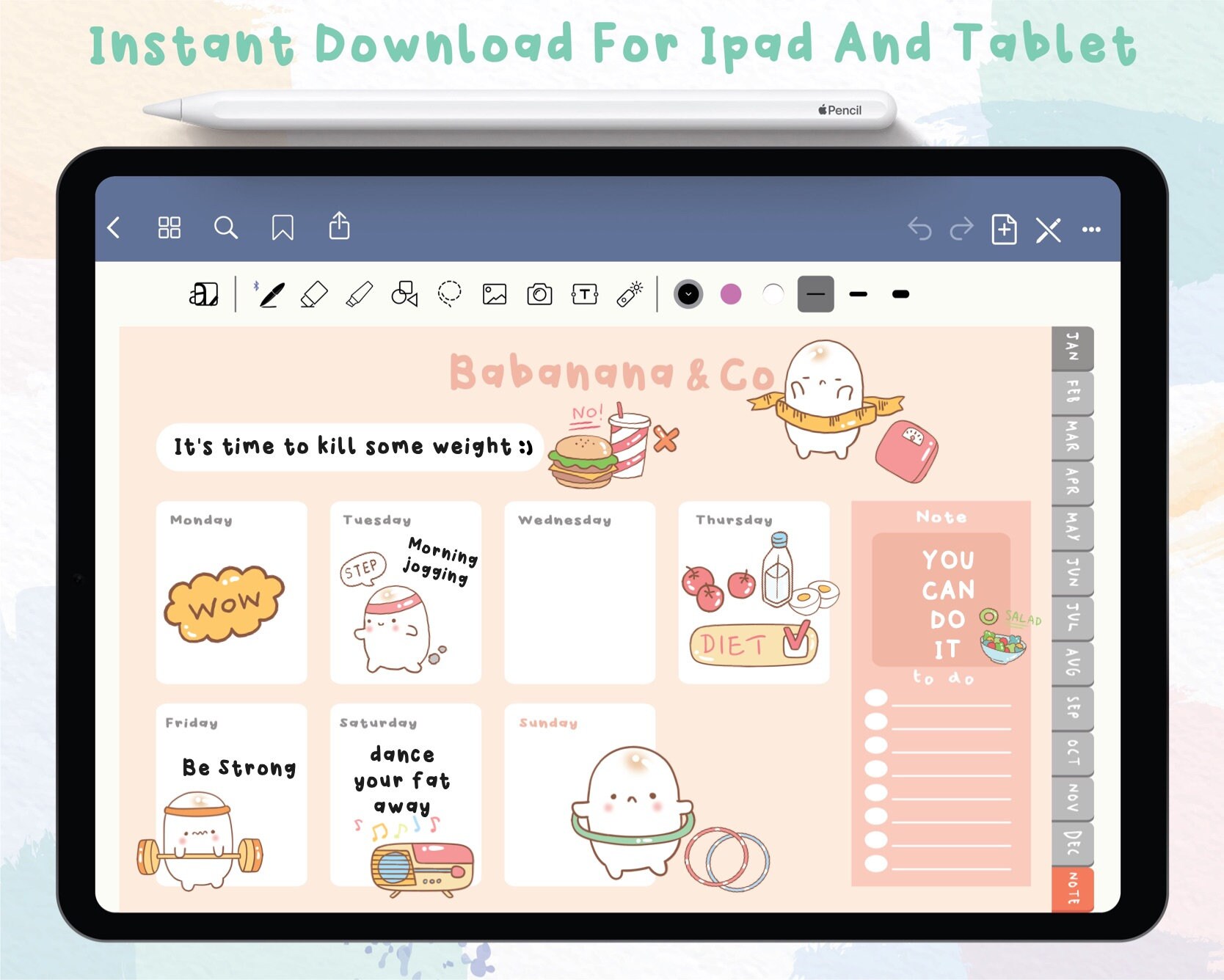The height and width of the screenshot is (980, 1224).
Task: Open the three-dot more options menu
Action: (x=1091, y=230)
